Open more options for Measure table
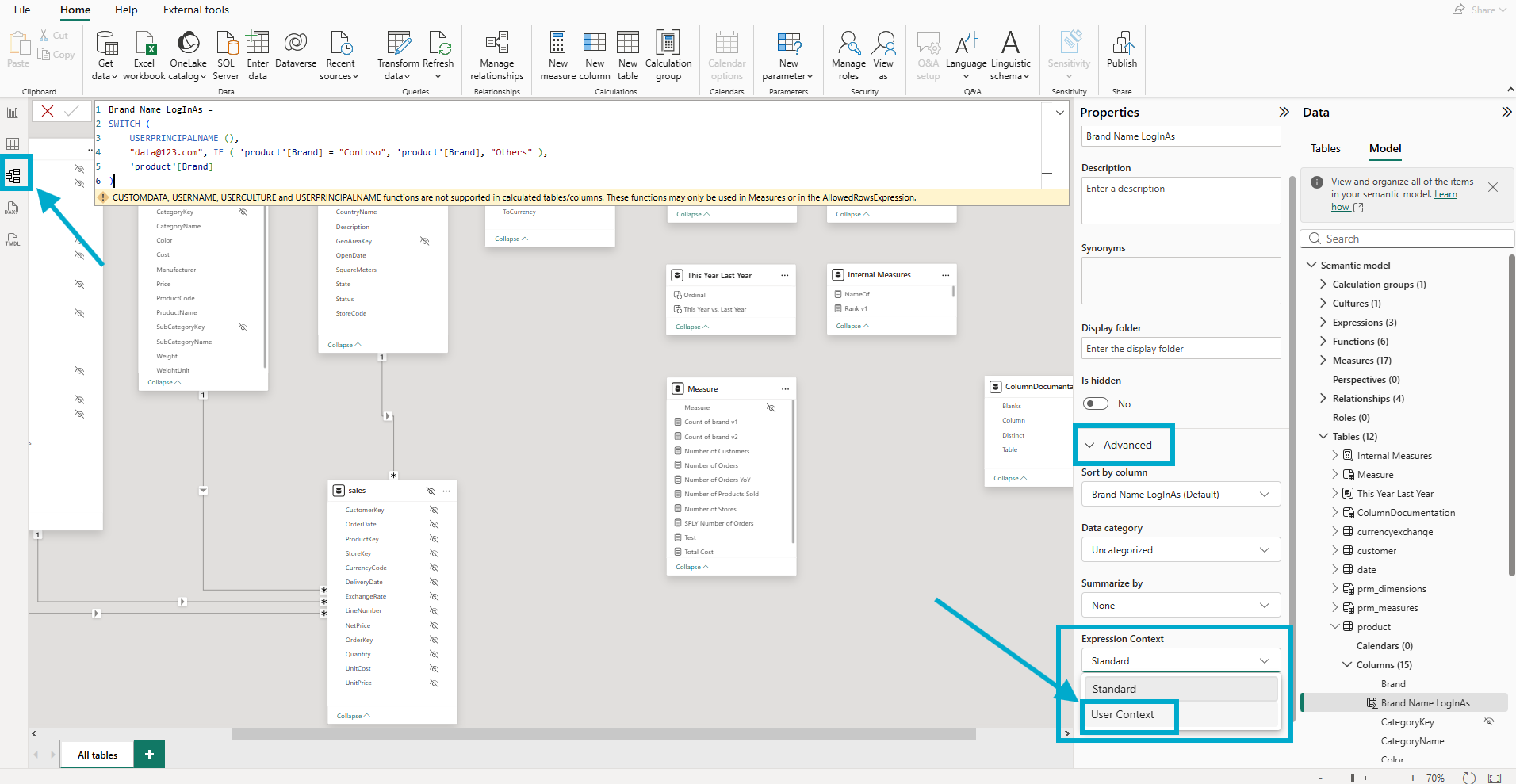Viewport: 1516px width, 784px height. click(x=785, y=388)
